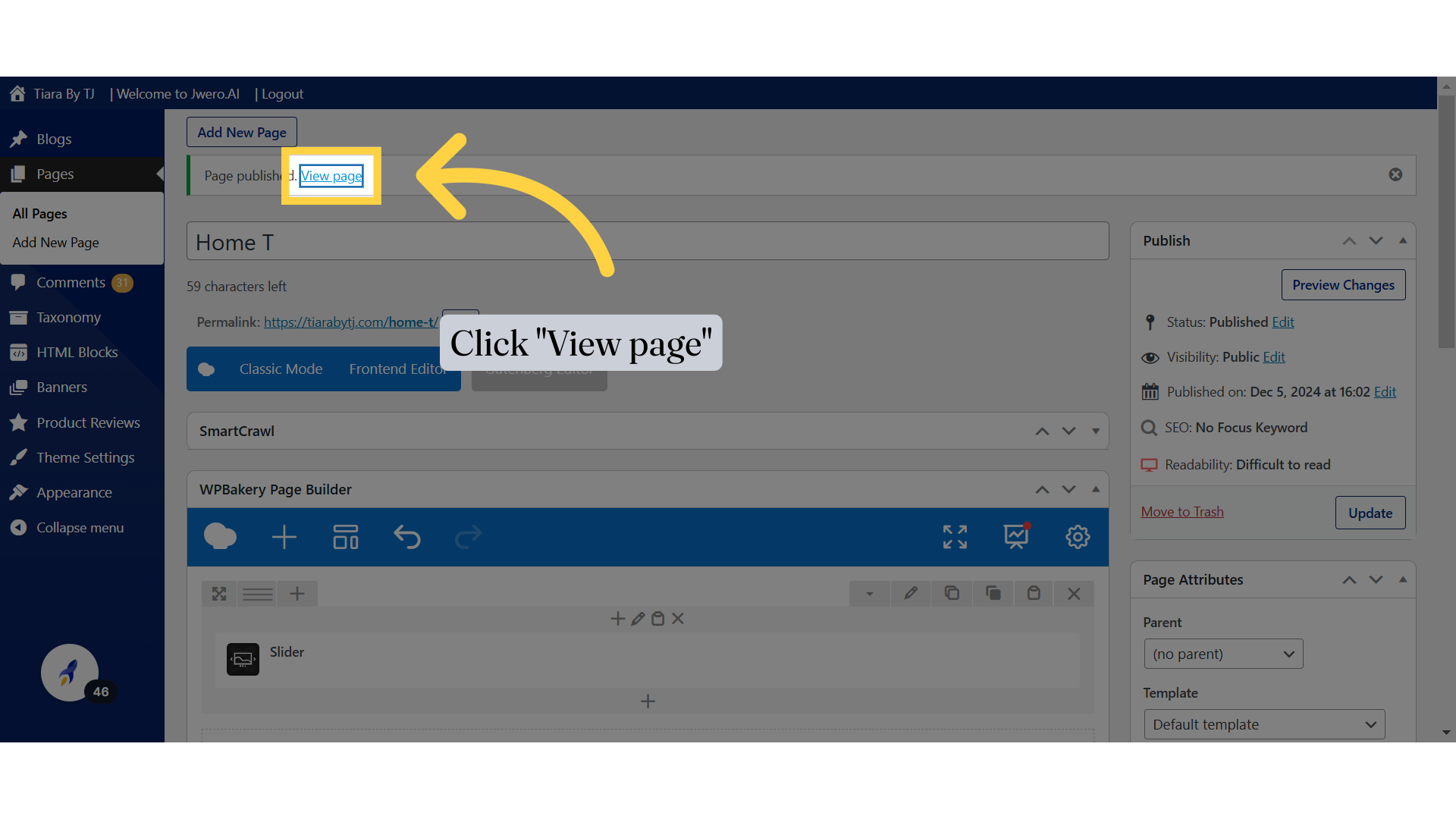Open HTML Blocks sidebar item
Image resolution: width=1456 pixels, height=819 pixels.
(77, 352)
